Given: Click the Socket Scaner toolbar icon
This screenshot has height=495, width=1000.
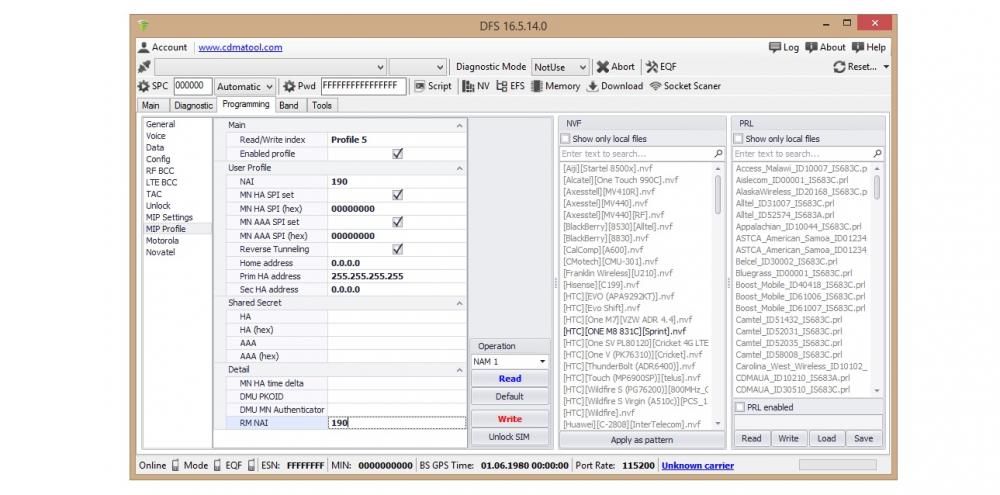Looking at the screenshot, I should (x=685, y=86).
